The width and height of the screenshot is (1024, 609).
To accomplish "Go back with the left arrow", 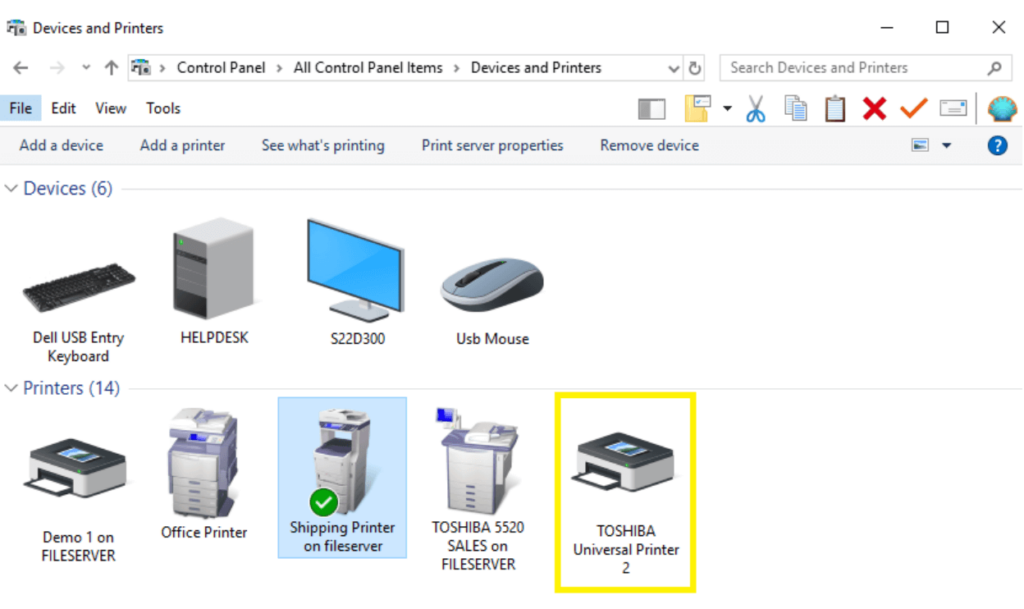I will (x=21, y=68).
